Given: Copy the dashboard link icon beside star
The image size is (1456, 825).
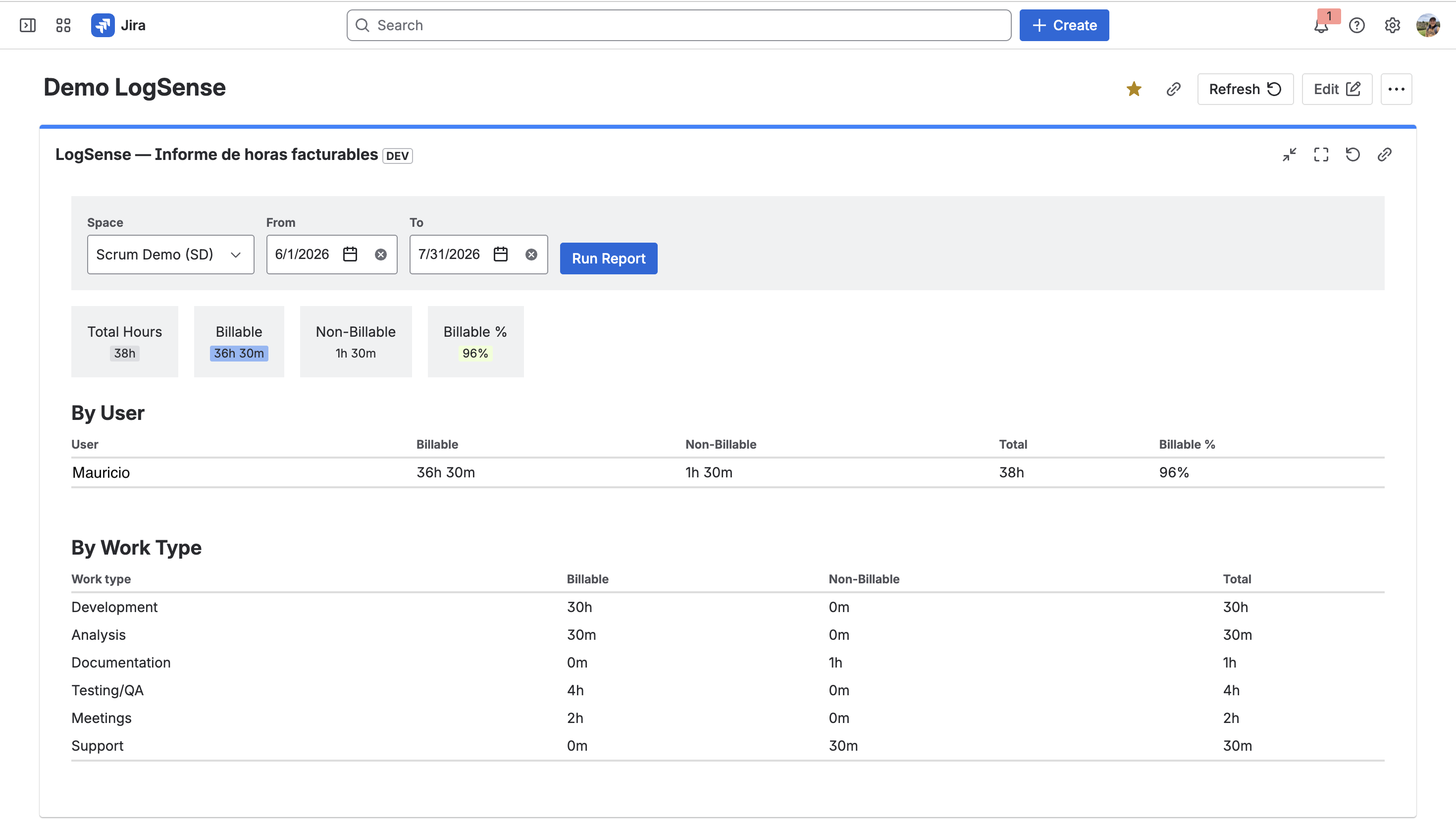Looking at the screenshot, I should (x=1173, y=89).
